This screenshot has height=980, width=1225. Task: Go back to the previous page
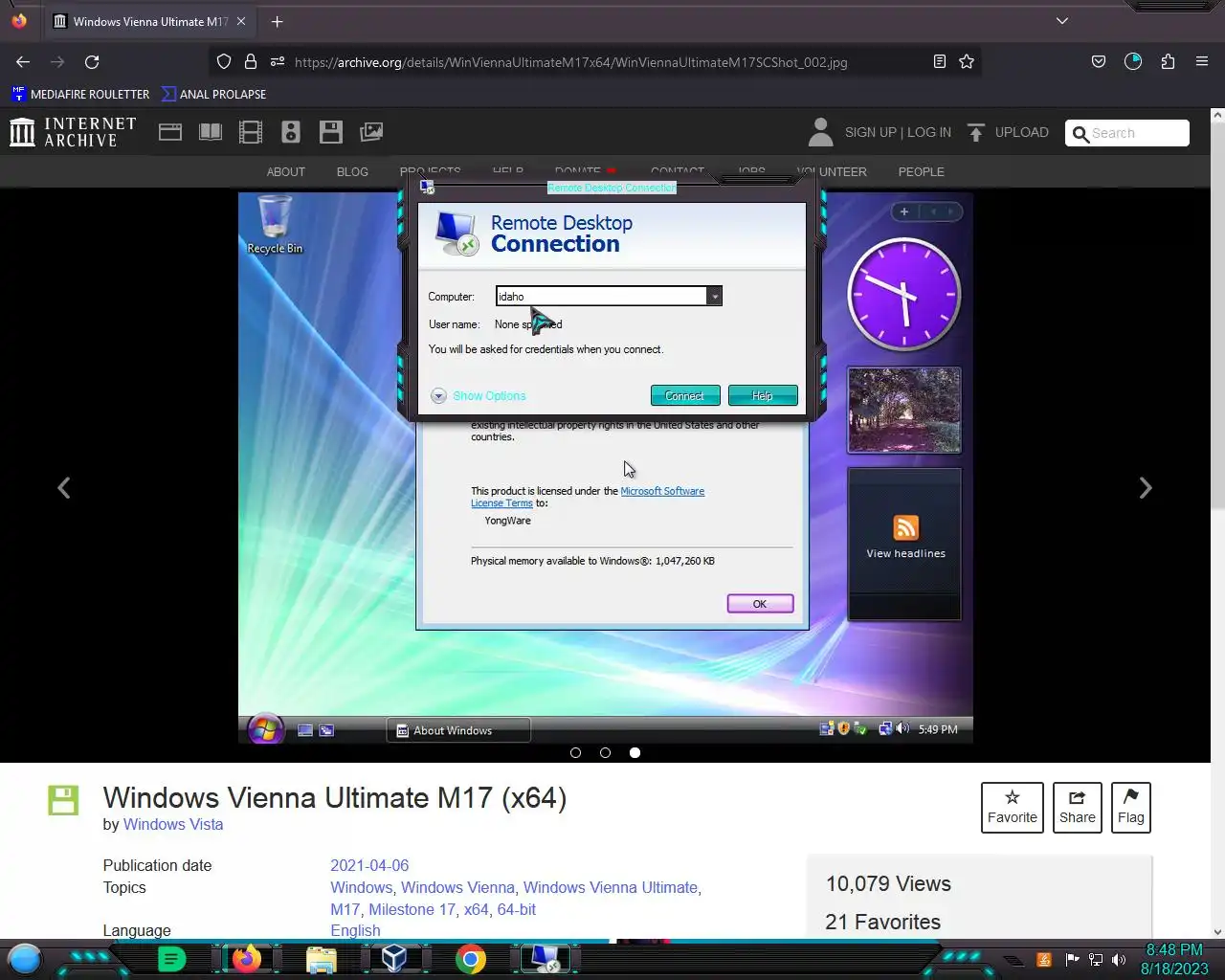coord(23,61)
